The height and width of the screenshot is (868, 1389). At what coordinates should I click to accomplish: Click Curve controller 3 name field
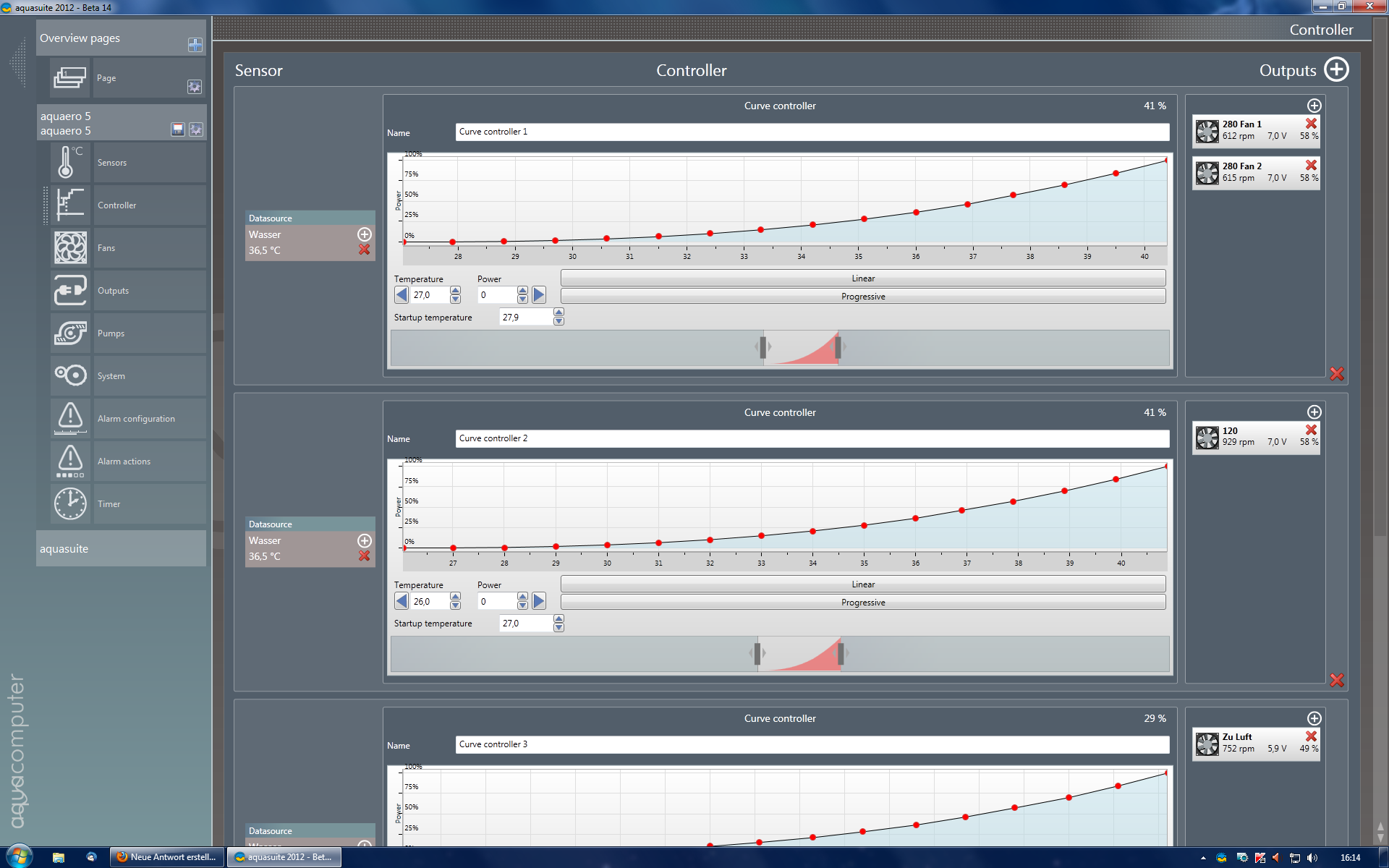(x=812, y=744)
